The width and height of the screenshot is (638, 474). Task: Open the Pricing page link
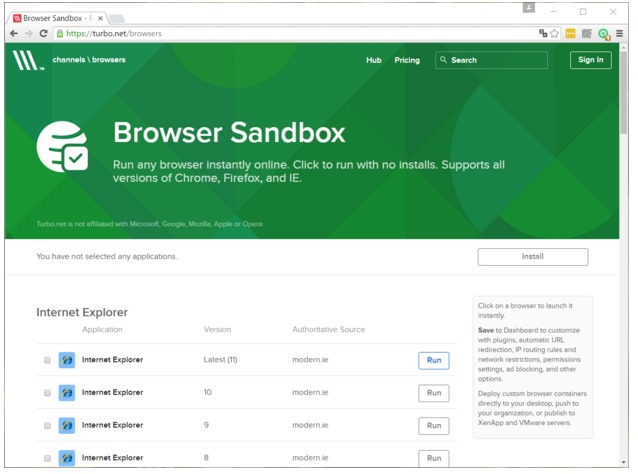coord(407,60)
